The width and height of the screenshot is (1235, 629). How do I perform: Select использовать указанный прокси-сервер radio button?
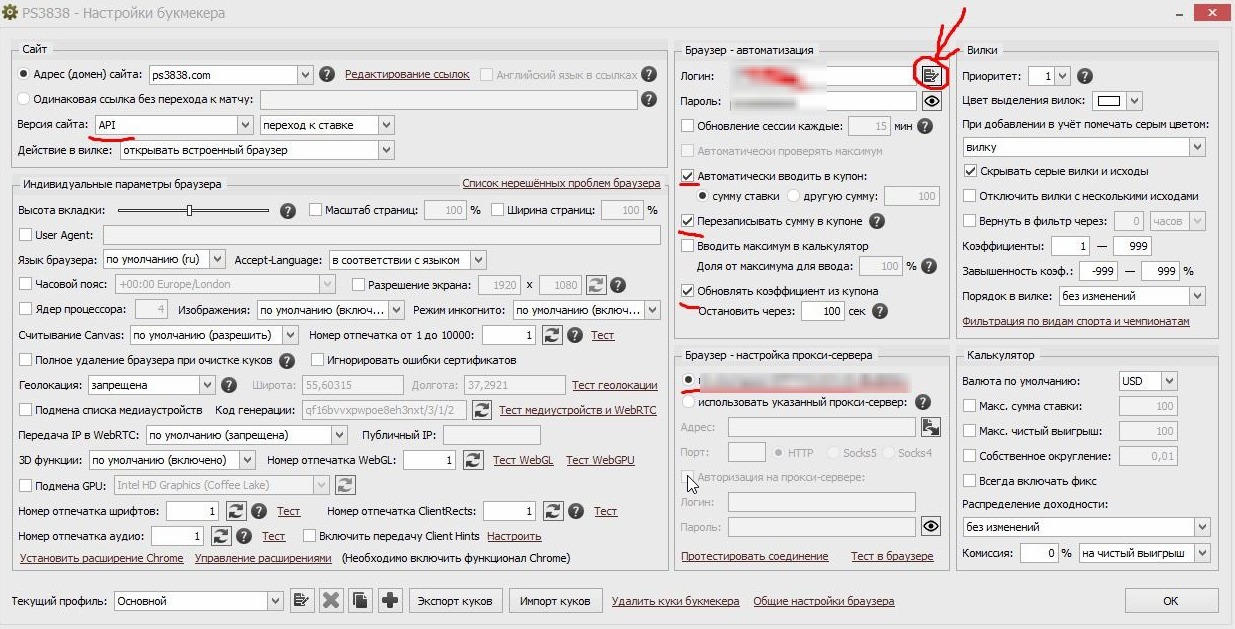tap(688, 402)
